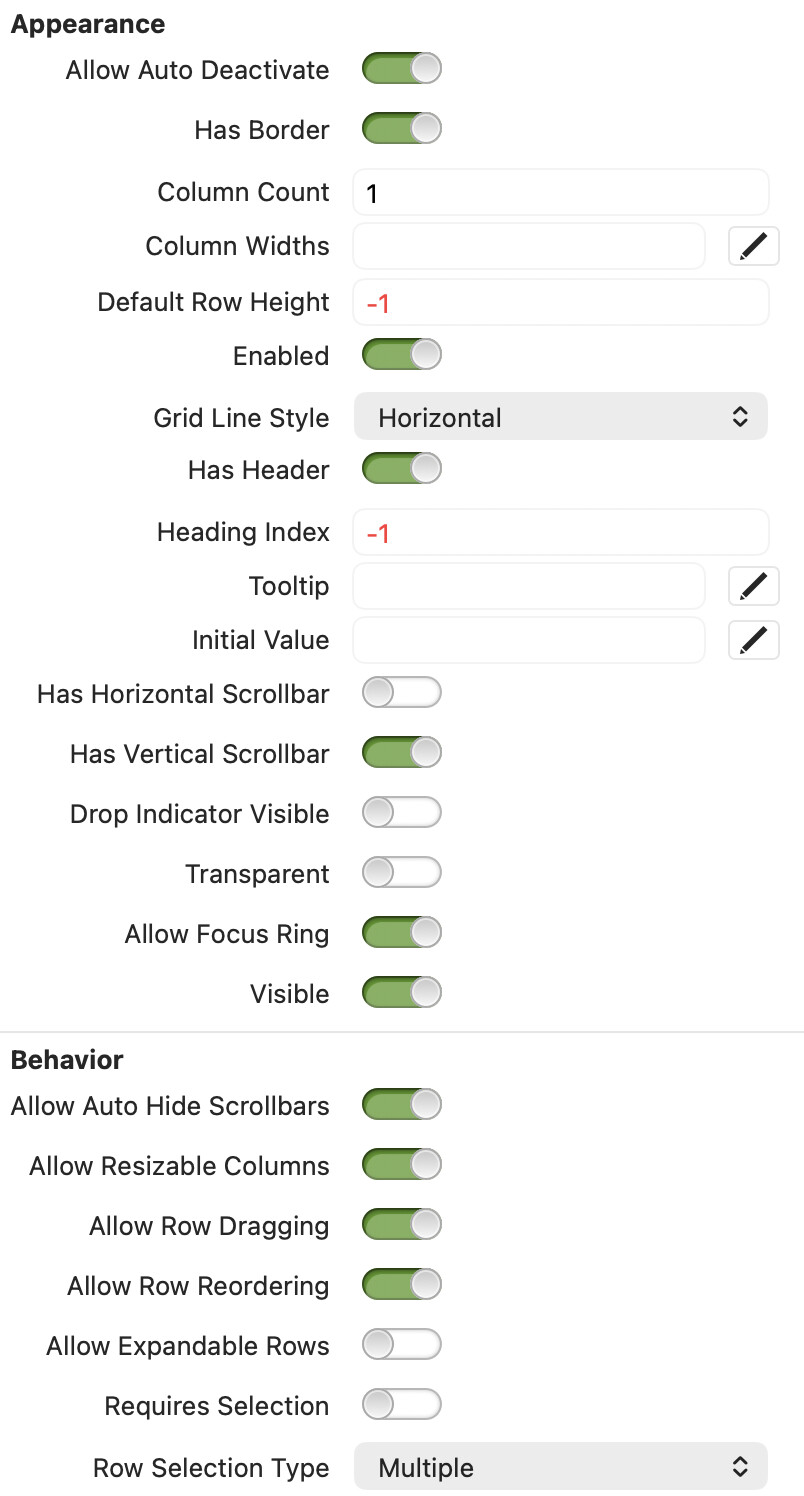Disable the Allow Auto Deactivate switch
The width and height of the screenshot is (804, 1496).
tap(401, 69)
